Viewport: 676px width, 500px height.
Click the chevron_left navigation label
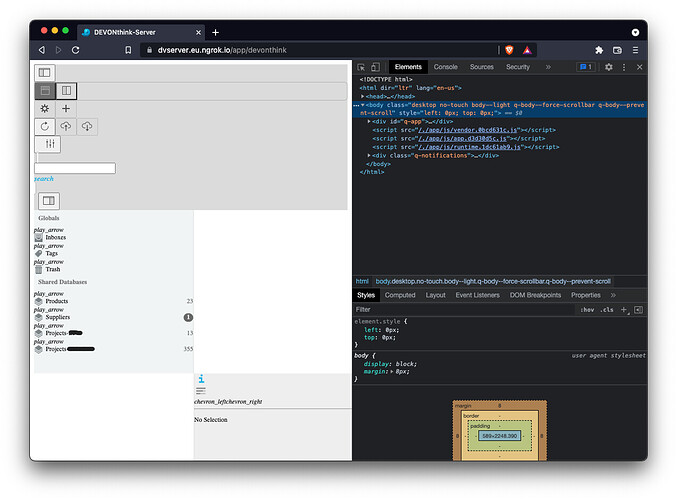[x=211, y=402]
